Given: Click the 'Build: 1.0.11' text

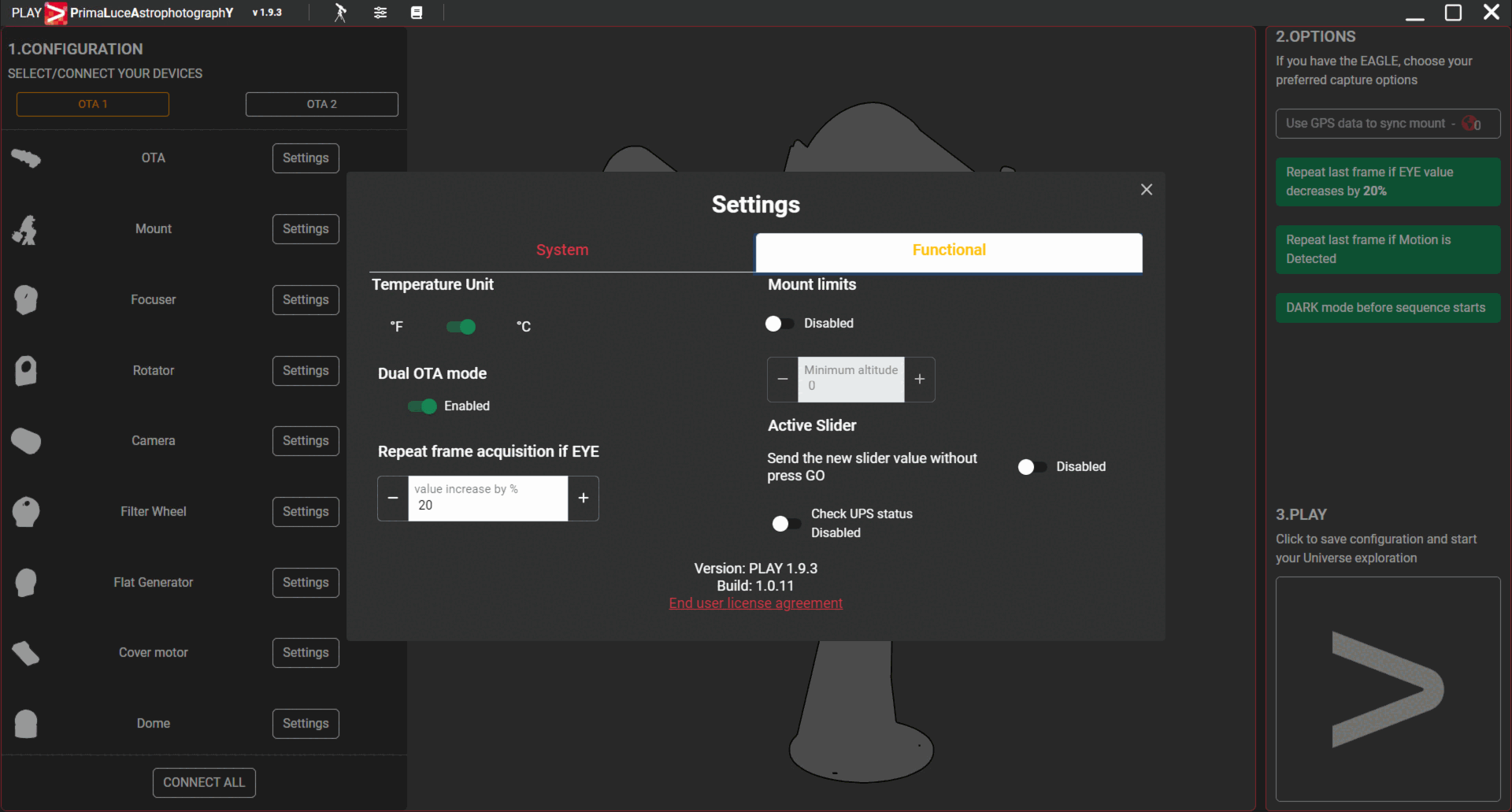Looking at the screenshot, I should 755,586.
